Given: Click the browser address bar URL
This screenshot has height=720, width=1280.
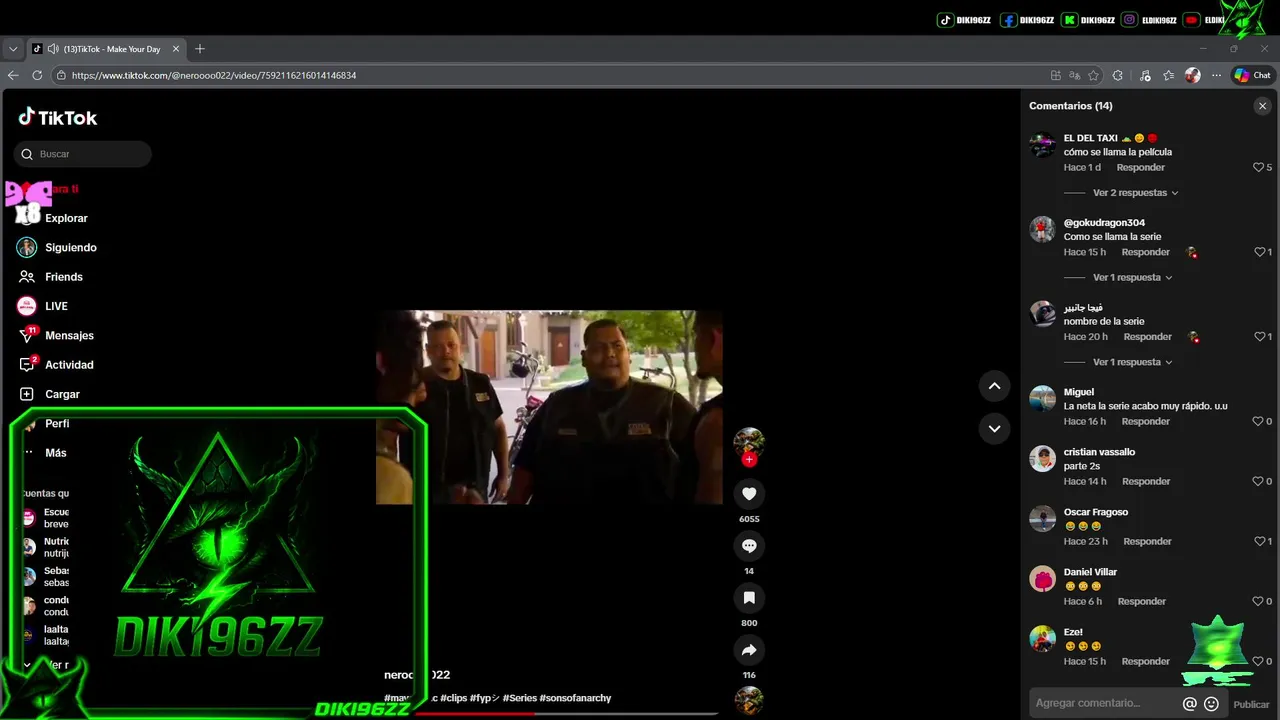Looking at the screenshot, I should click(214, 75).
